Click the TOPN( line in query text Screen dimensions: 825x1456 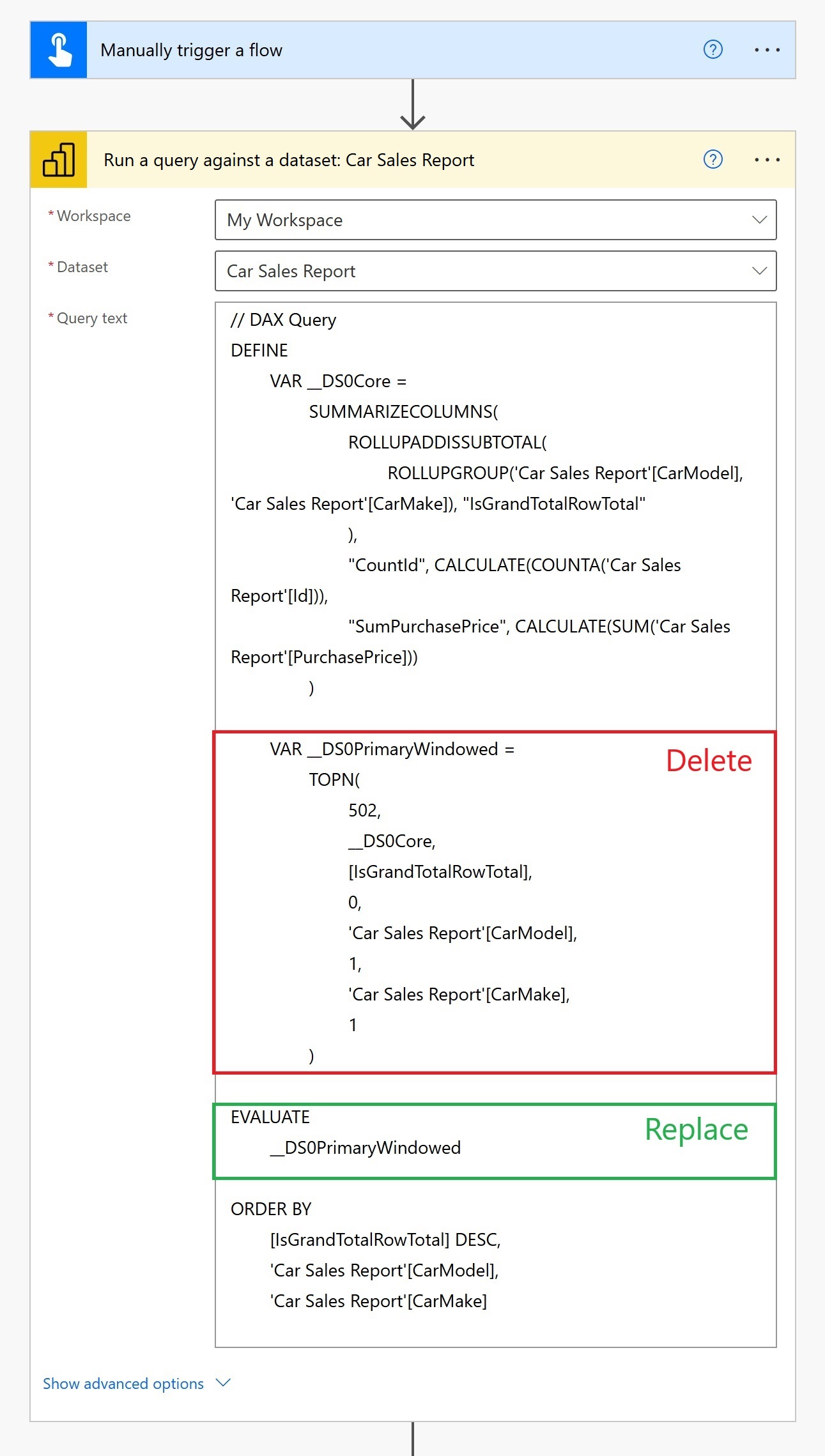(x=334, y=779)
